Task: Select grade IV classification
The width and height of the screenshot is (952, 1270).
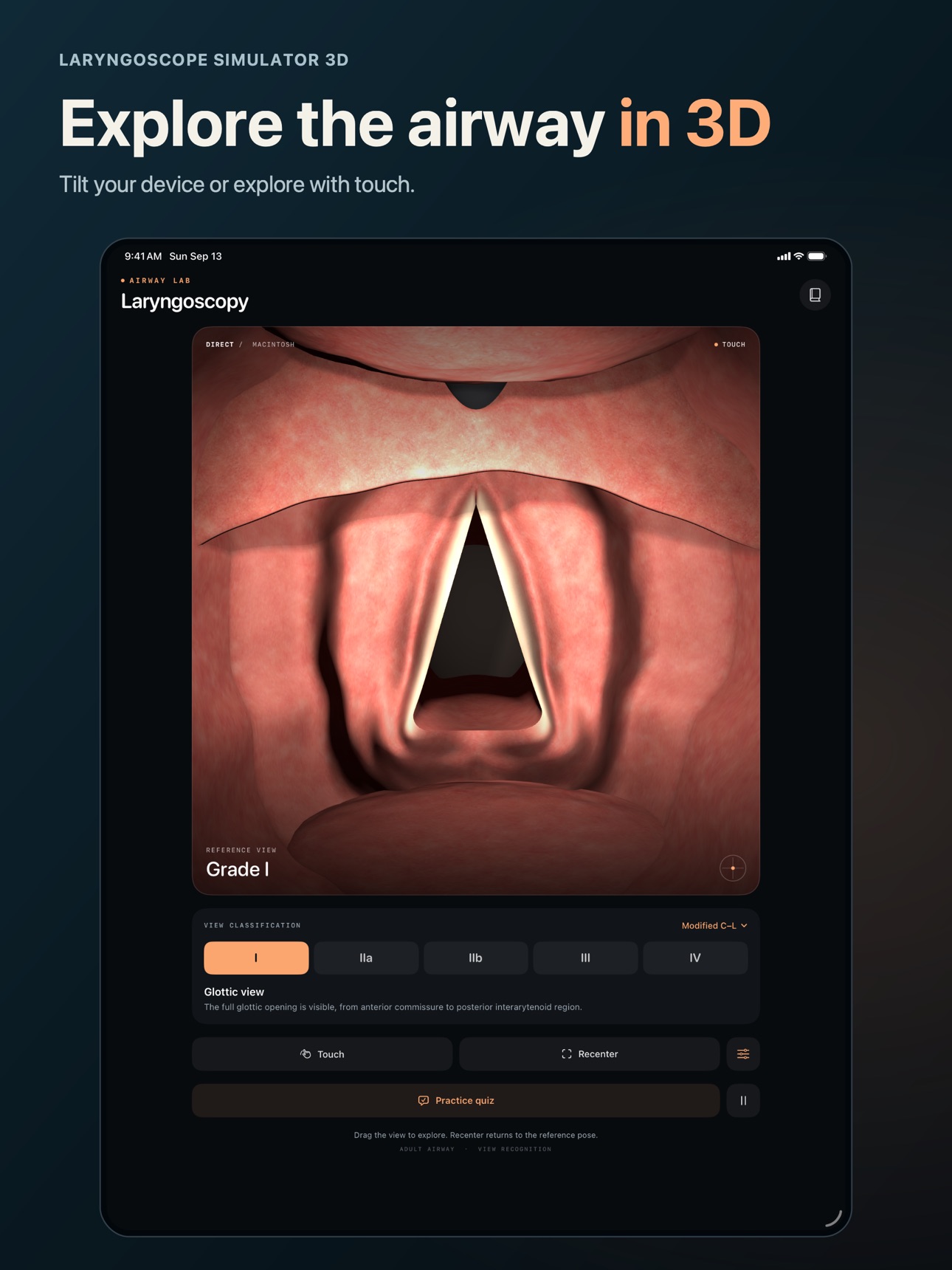Action: coord(695,958)
